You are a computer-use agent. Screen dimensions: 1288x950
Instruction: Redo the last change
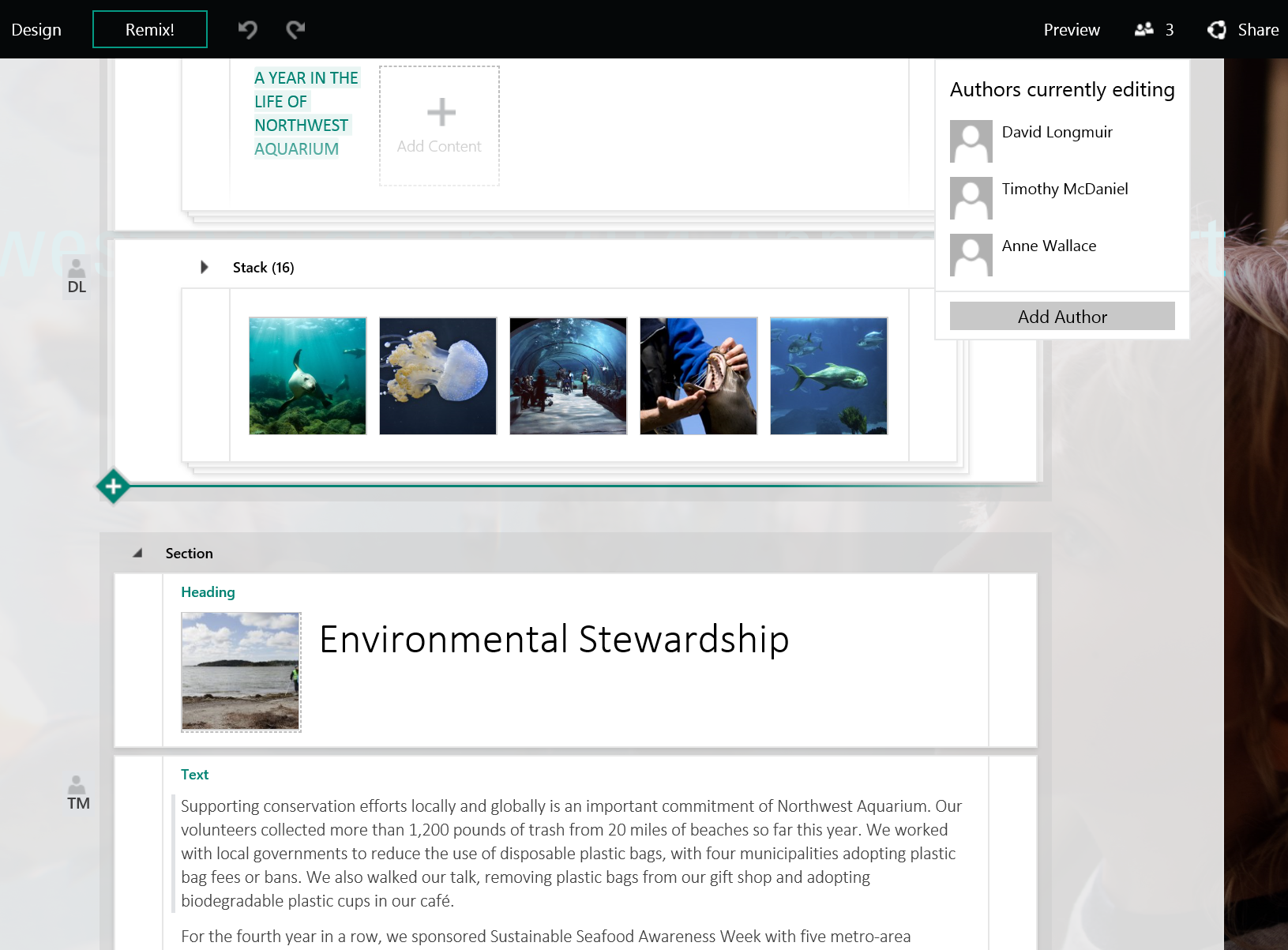coord(295,29)
